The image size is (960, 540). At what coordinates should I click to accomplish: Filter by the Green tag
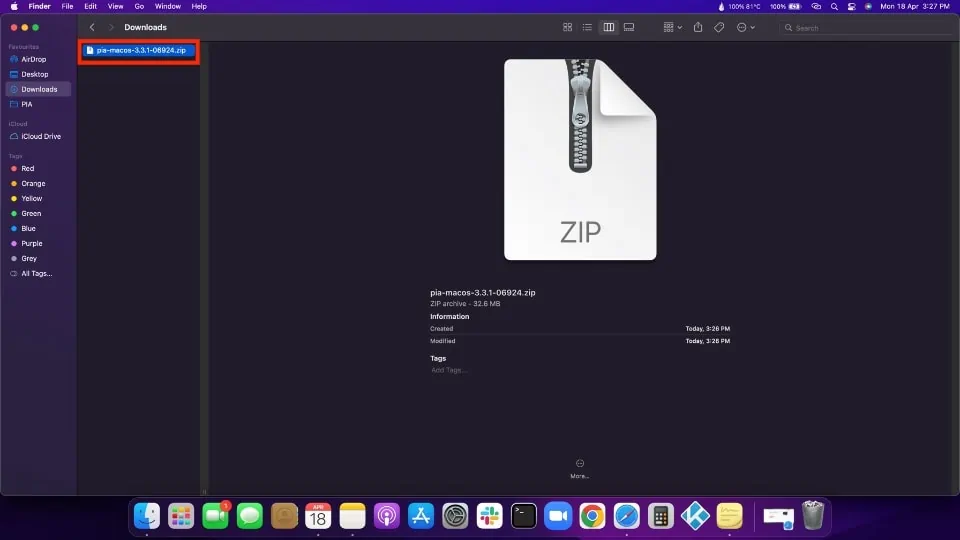point(31,214)
